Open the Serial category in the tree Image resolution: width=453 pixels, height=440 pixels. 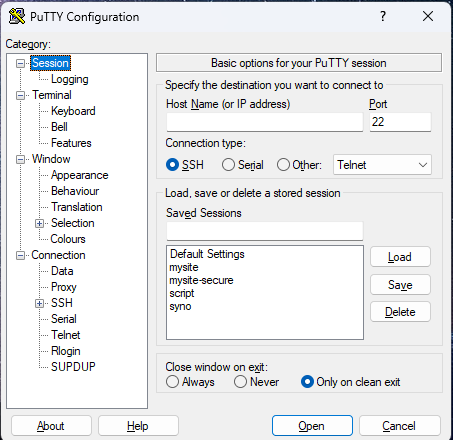pyautogui.click(x=64, y=319)
